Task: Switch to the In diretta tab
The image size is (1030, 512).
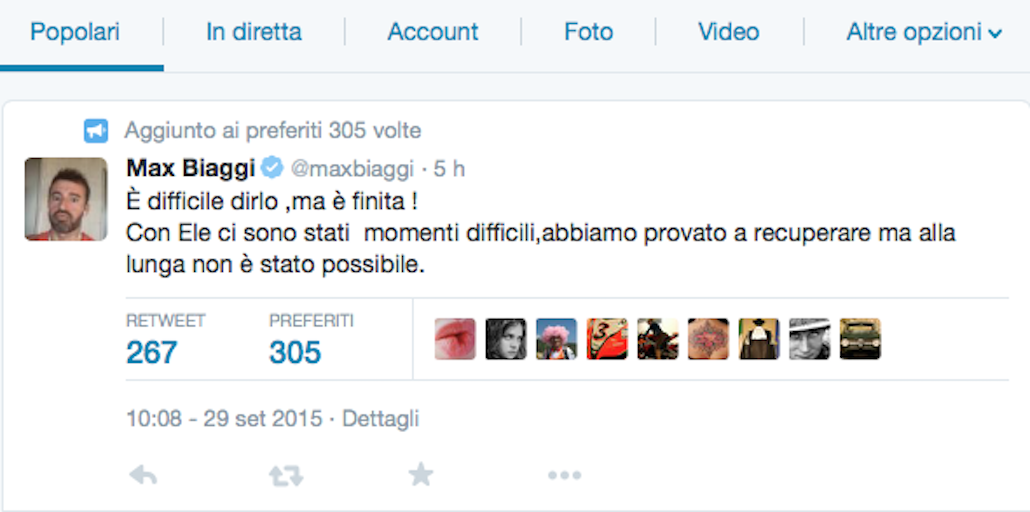Action: (x=254, y=32)
